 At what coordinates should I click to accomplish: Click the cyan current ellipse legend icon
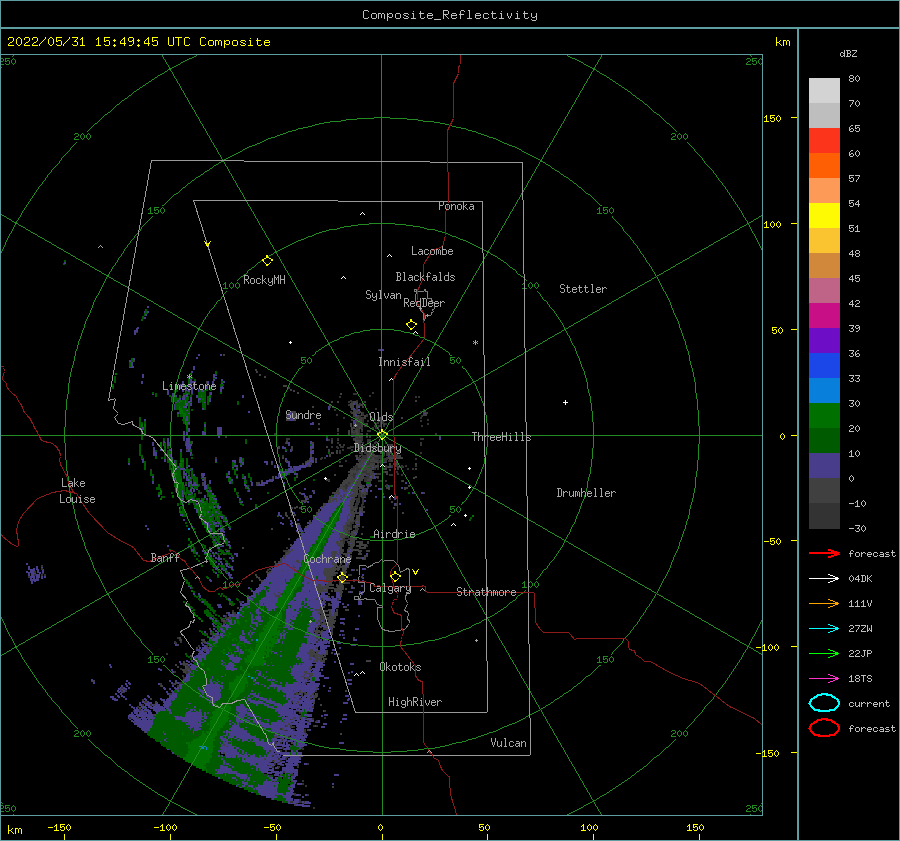click(824, 703)
